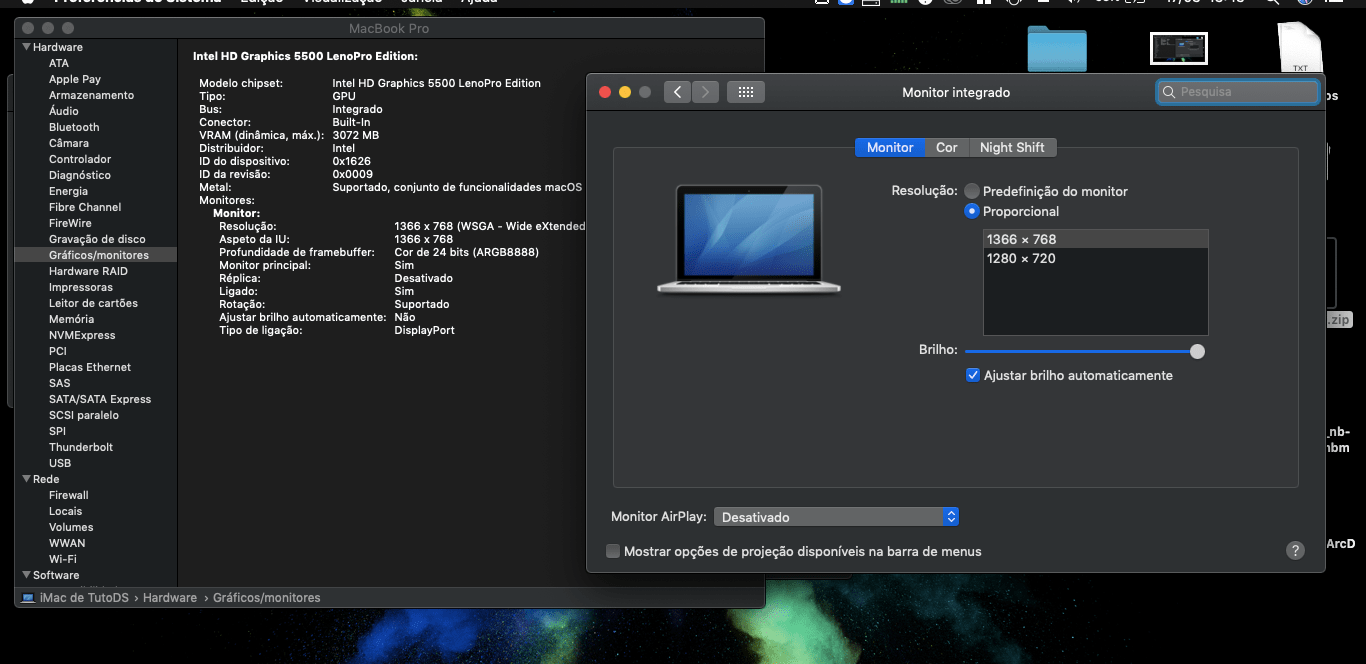Show all preferences with the grid icon
Viewport: 1366px width, 664px height.
point(745,92)
